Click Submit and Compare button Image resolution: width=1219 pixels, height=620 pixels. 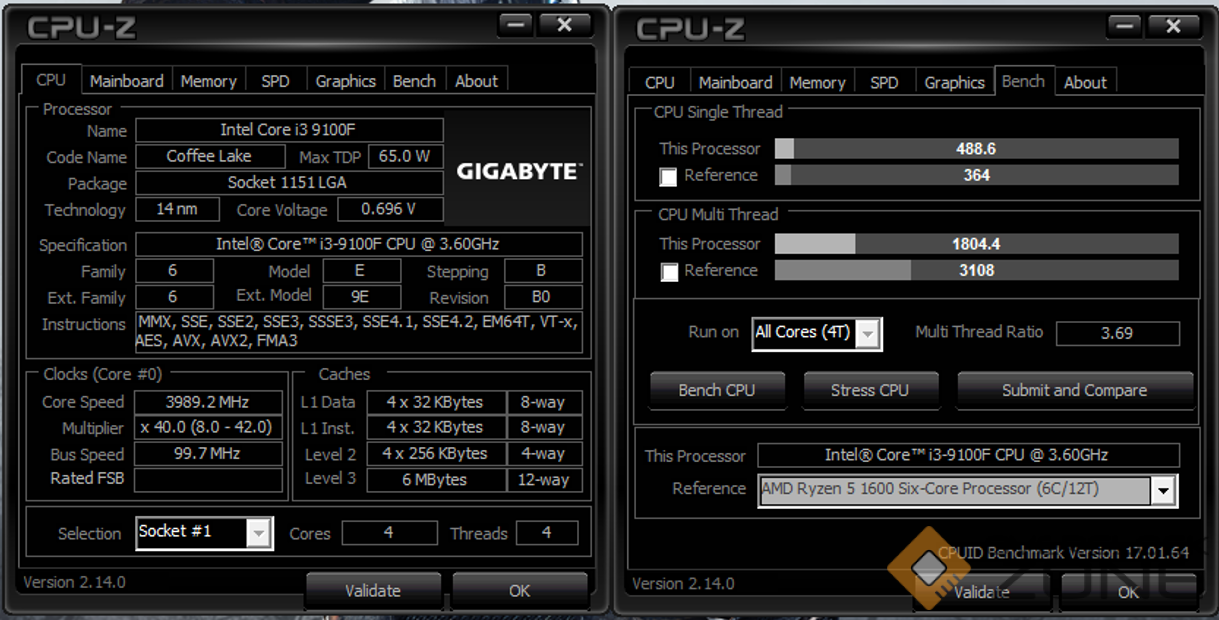(x=1075, y=390)
